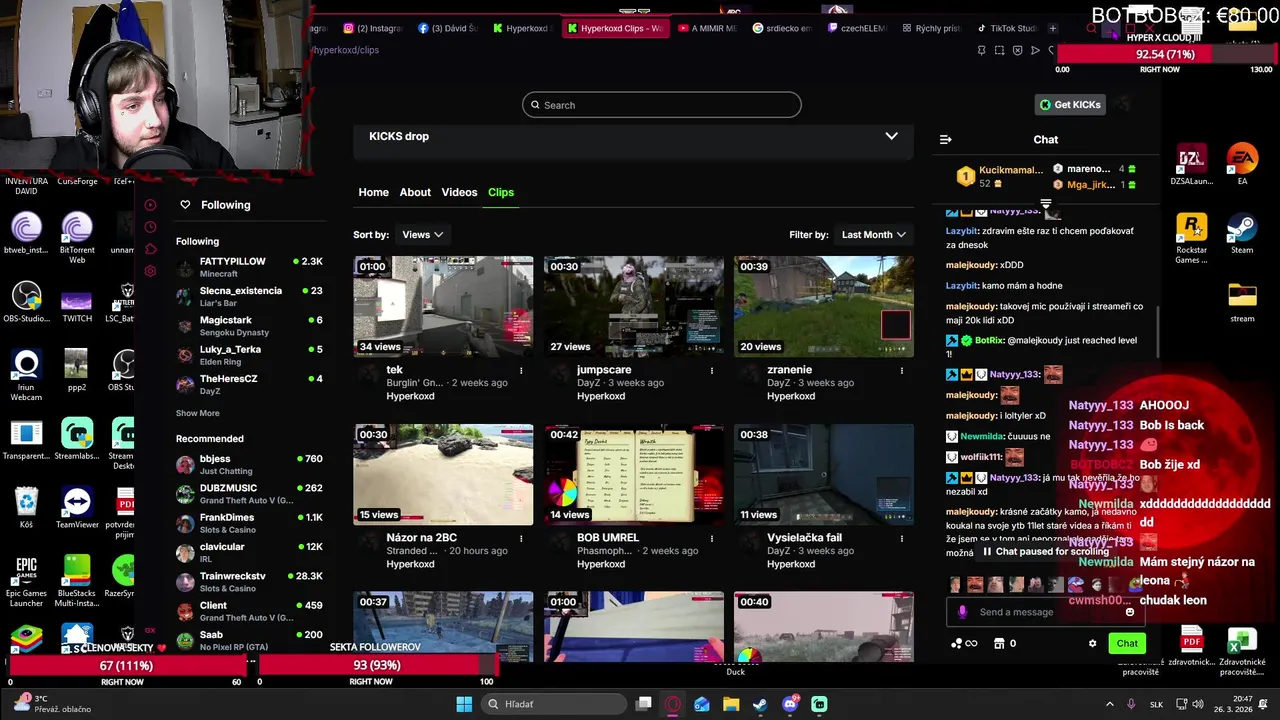Click the purple microphone in message box
The height and width of the screenshot is (720, 1280).
[x=962, y=612]
